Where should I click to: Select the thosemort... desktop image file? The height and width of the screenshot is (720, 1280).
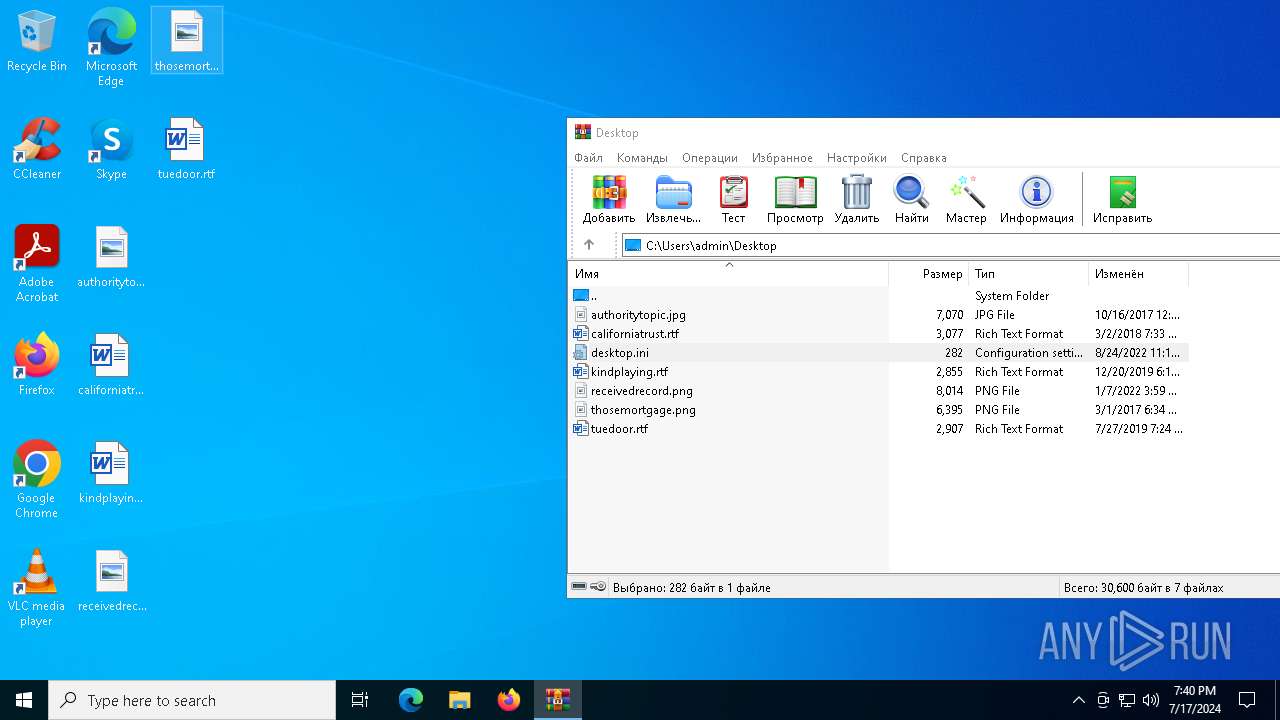click(x=186, y=42)
